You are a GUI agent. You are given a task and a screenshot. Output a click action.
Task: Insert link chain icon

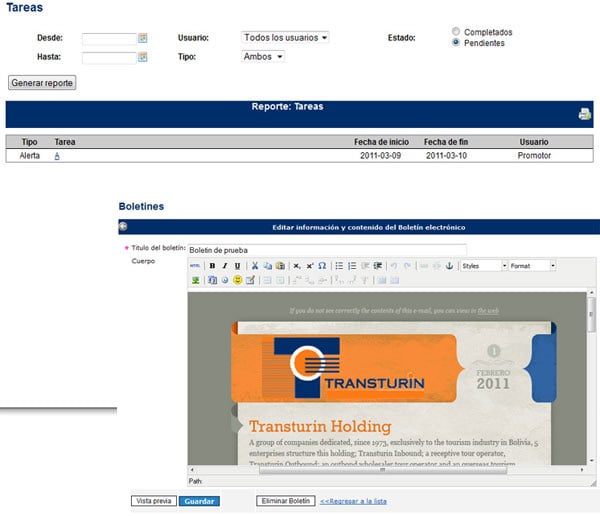point(424,266)
